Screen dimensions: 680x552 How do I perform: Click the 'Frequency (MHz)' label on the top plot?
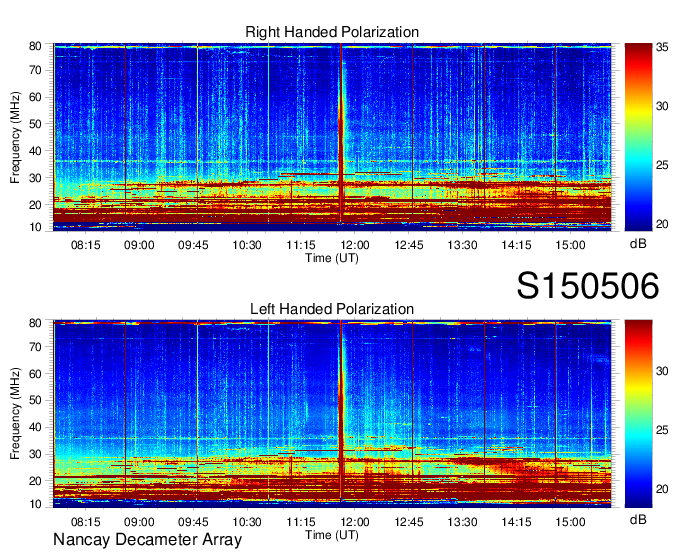click(x=15, y=137)
